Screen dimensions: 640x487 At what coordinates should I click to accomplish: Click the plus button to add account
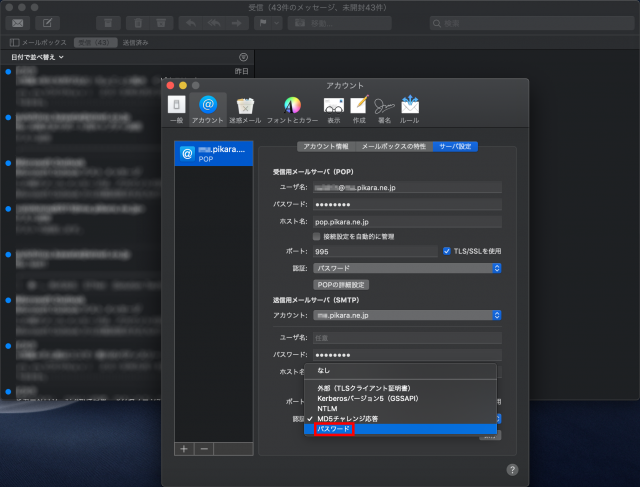click(x=184, y=449)
